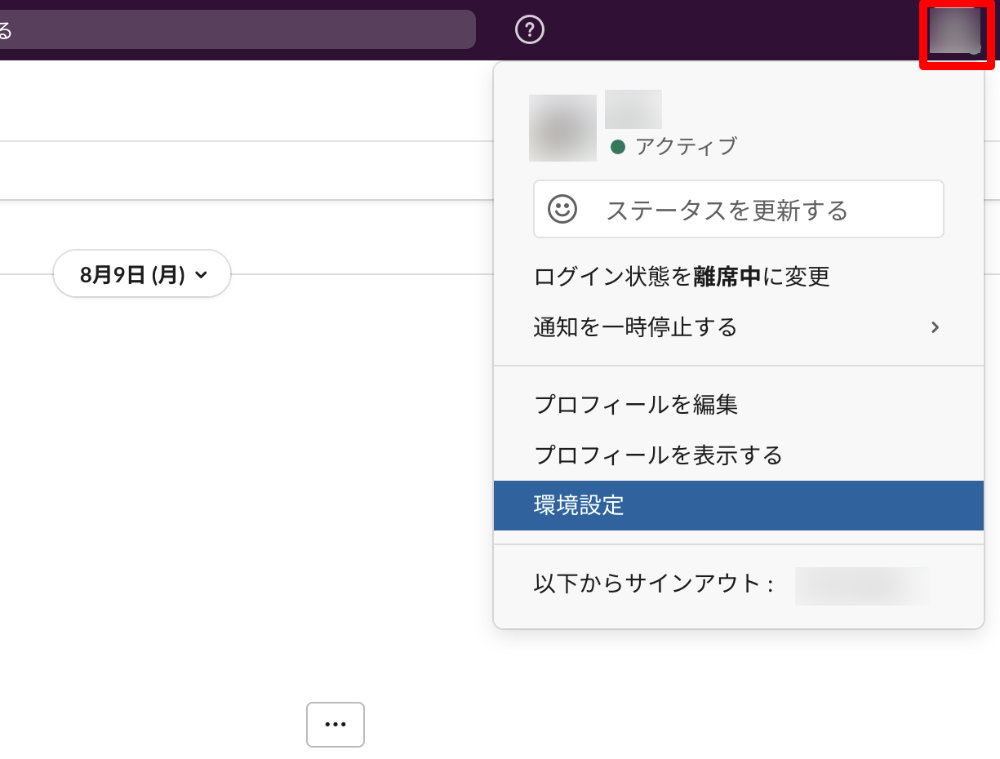Expand submenu arrow next to 通知を一時停止する
The height and width of the screenshot is (759, 1000).
(935, 327)
